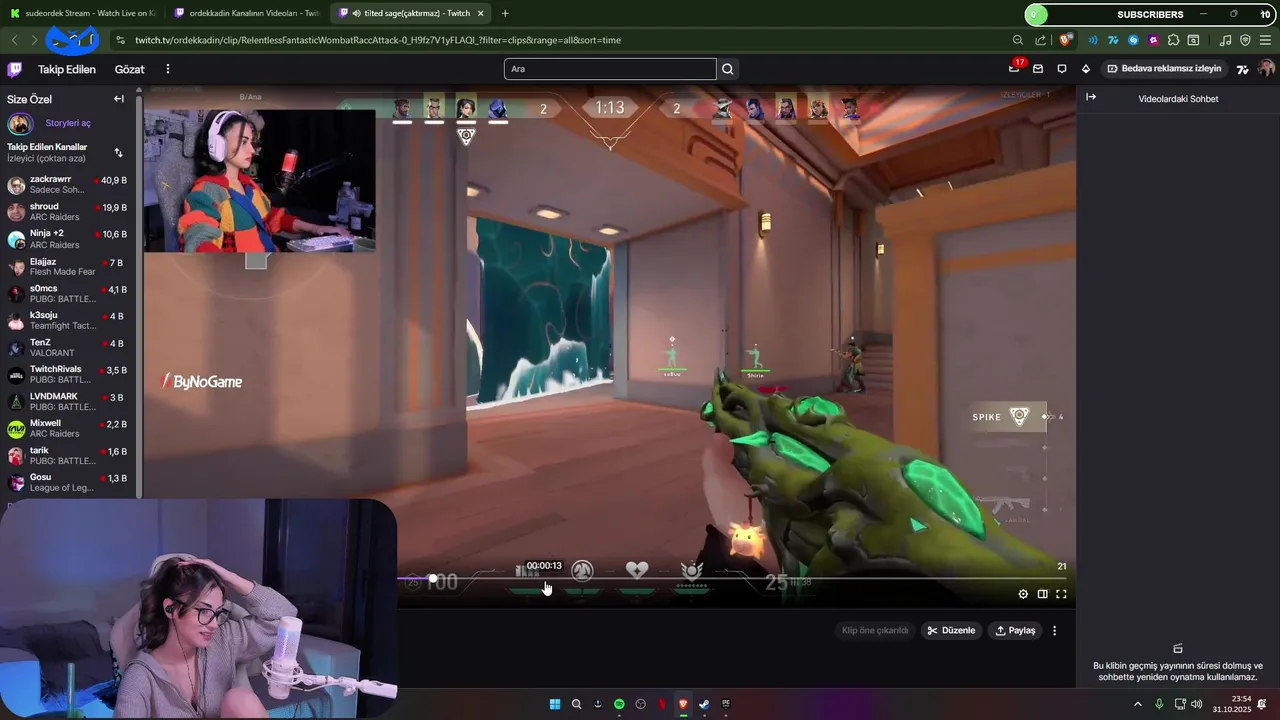Image resolution: width=1280 pixels, height=720 pixels.
Task: Click the search magnifier button
Action: 728,69
